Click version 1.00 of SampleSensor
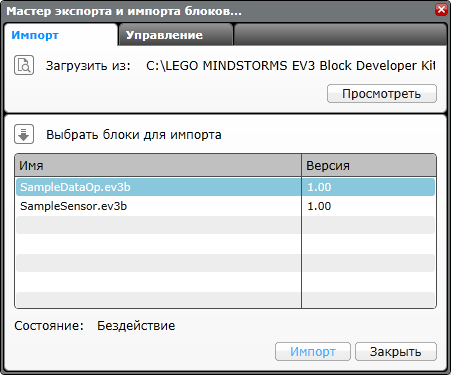Image resolution: width=451 pixels, height=375 pixels. click(319, 206)
